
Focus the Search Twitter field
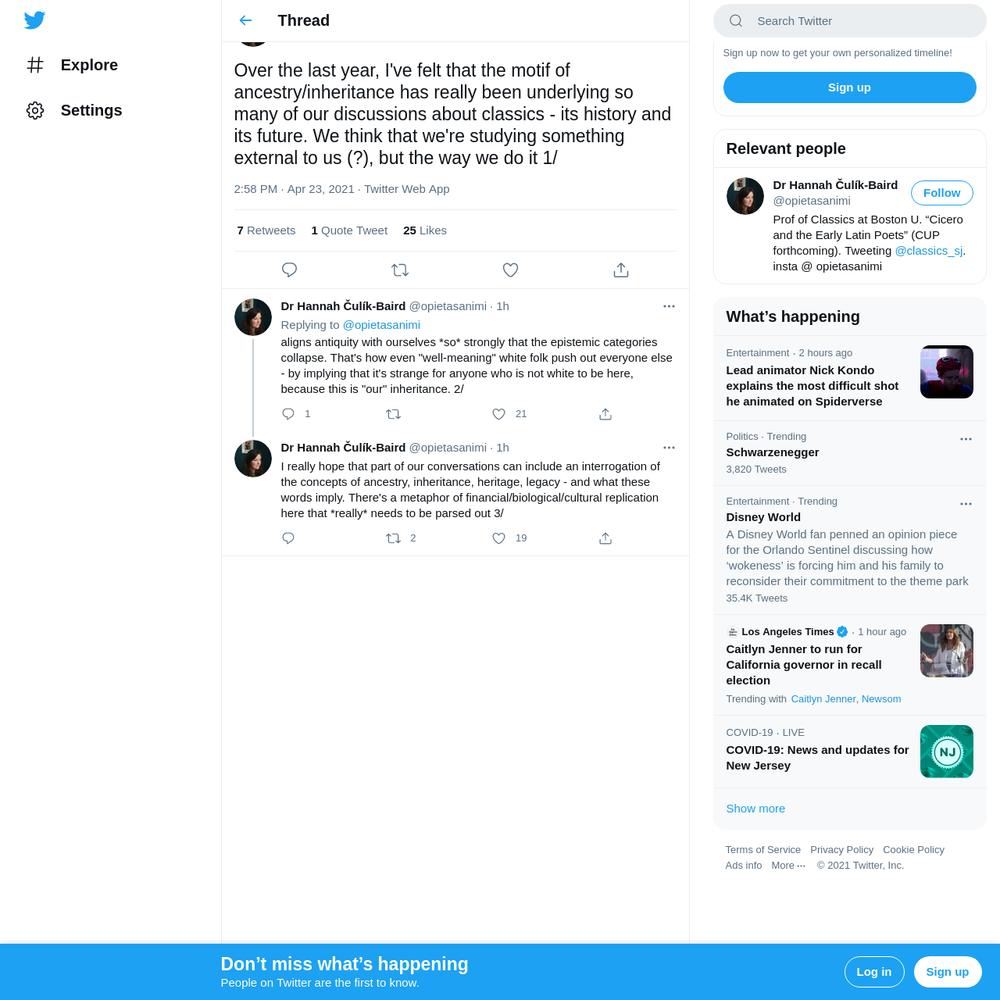[x=849, y=21]
